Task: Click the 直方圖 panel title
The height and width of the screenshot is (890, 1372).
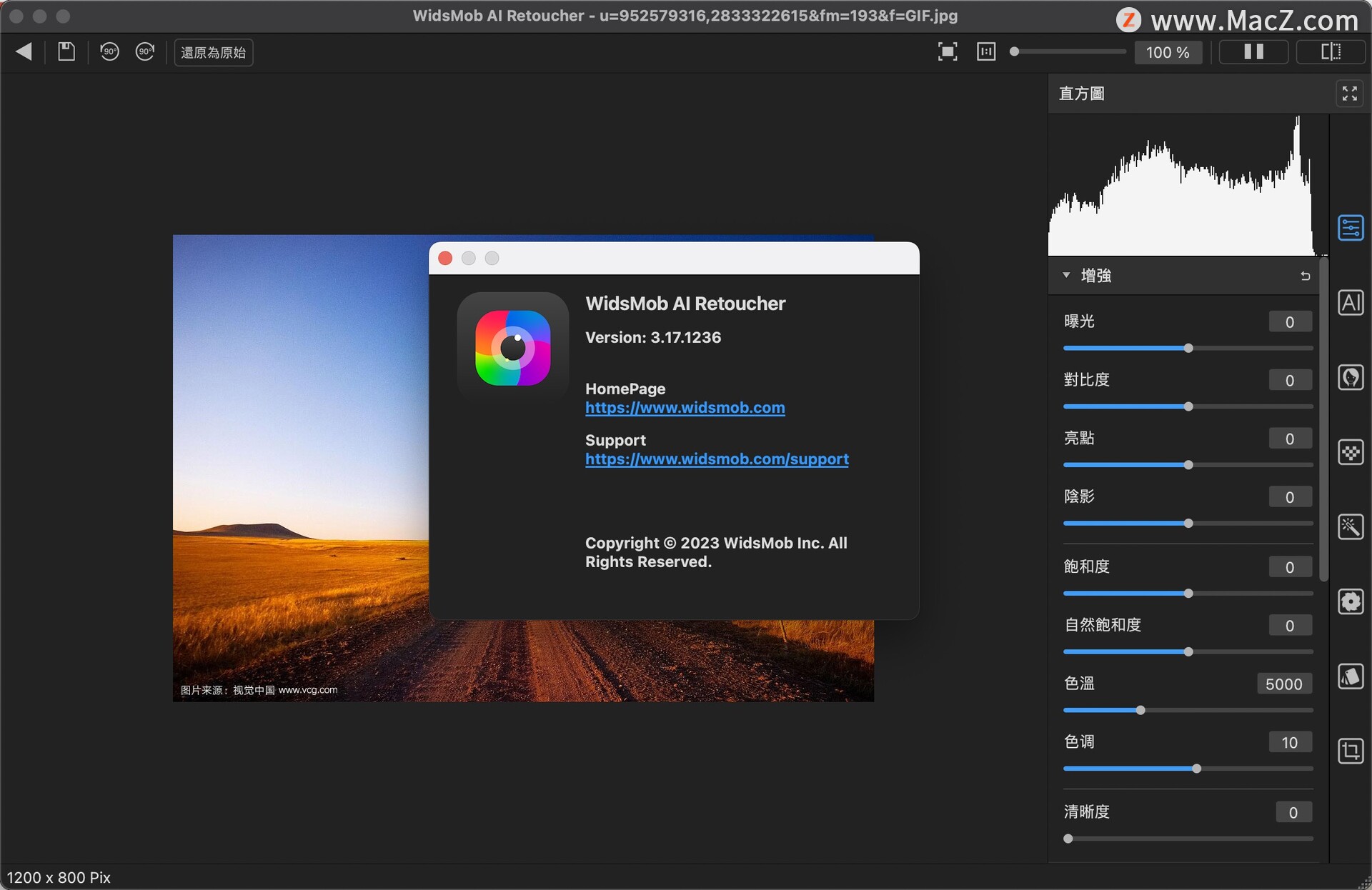Action: pos(1081,94)
